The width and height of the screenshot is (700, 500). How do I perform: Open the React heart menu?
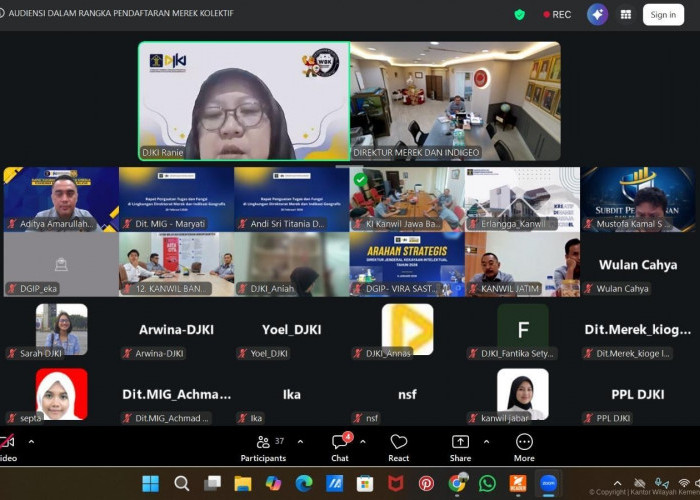[399, 449]
